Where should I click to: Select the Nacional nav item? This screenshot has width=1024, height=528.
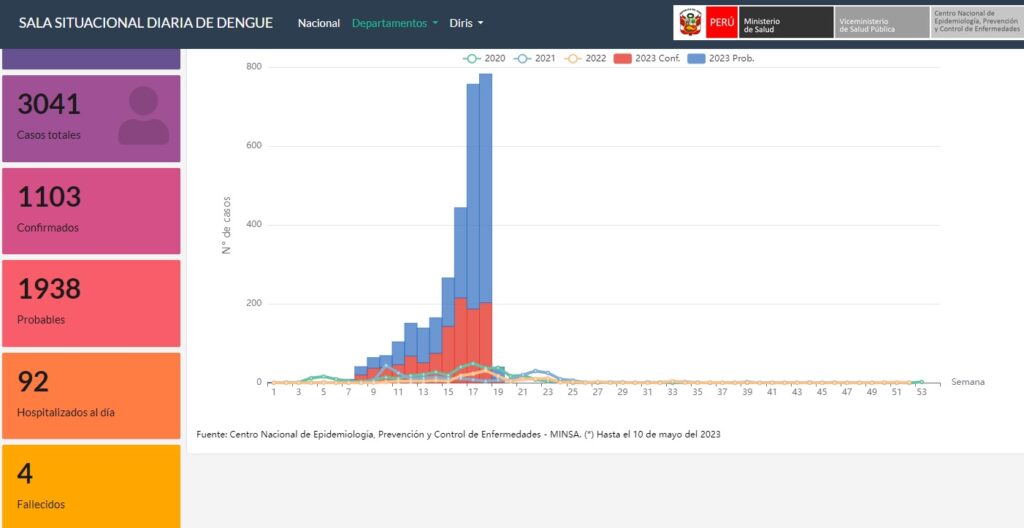[x=319, y=23]
